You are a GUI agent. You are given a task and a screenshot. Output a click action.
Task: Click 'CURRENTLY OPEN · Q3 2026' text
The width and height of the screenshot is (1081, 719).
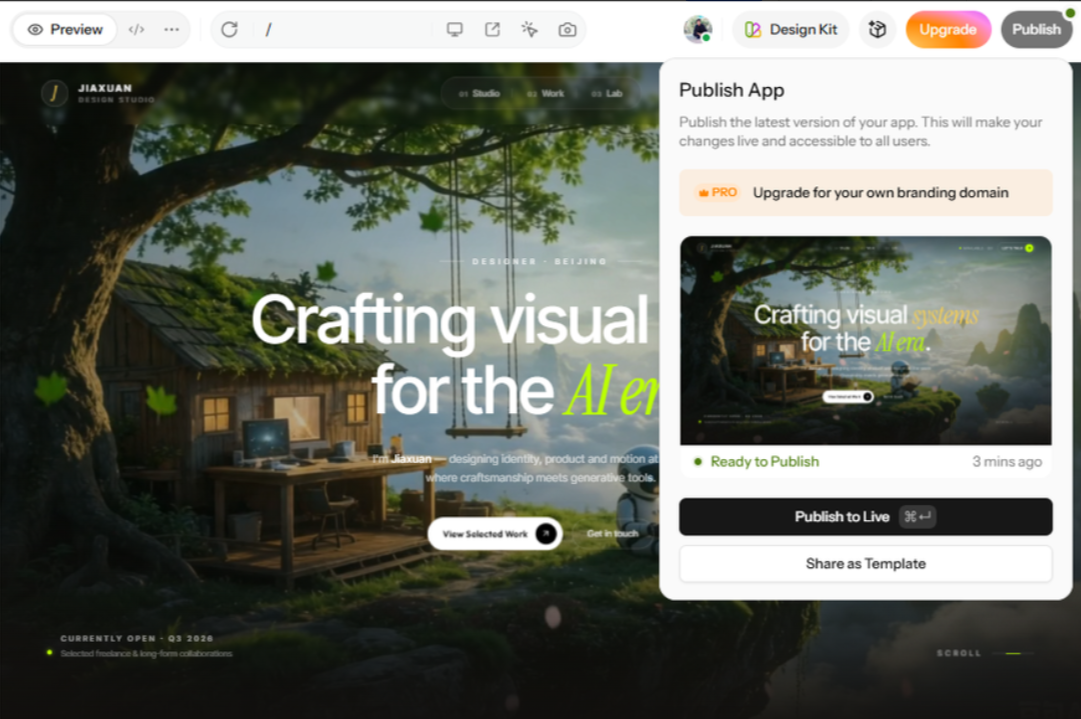[137, 638]
